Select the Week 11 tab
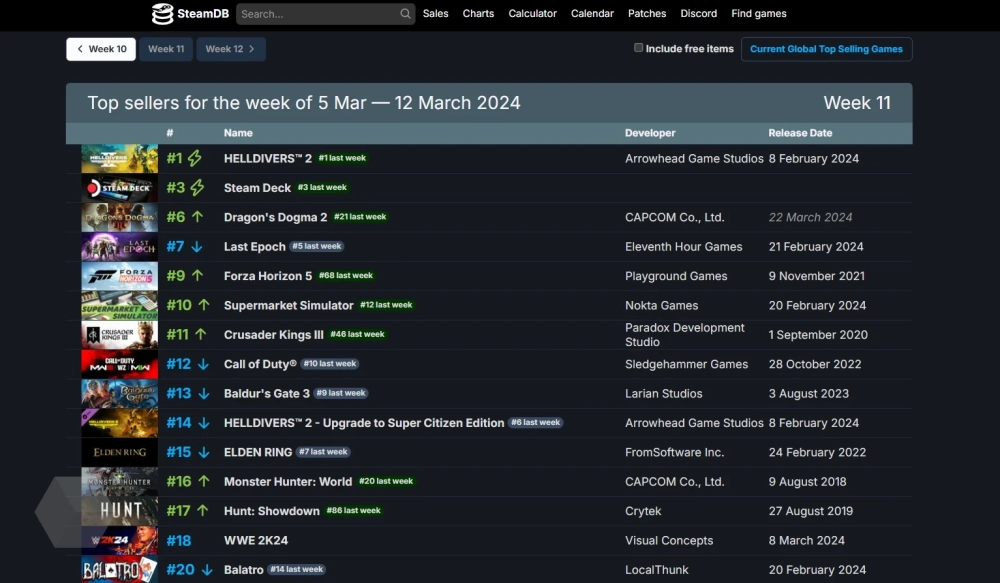 (x=166, y=49)
